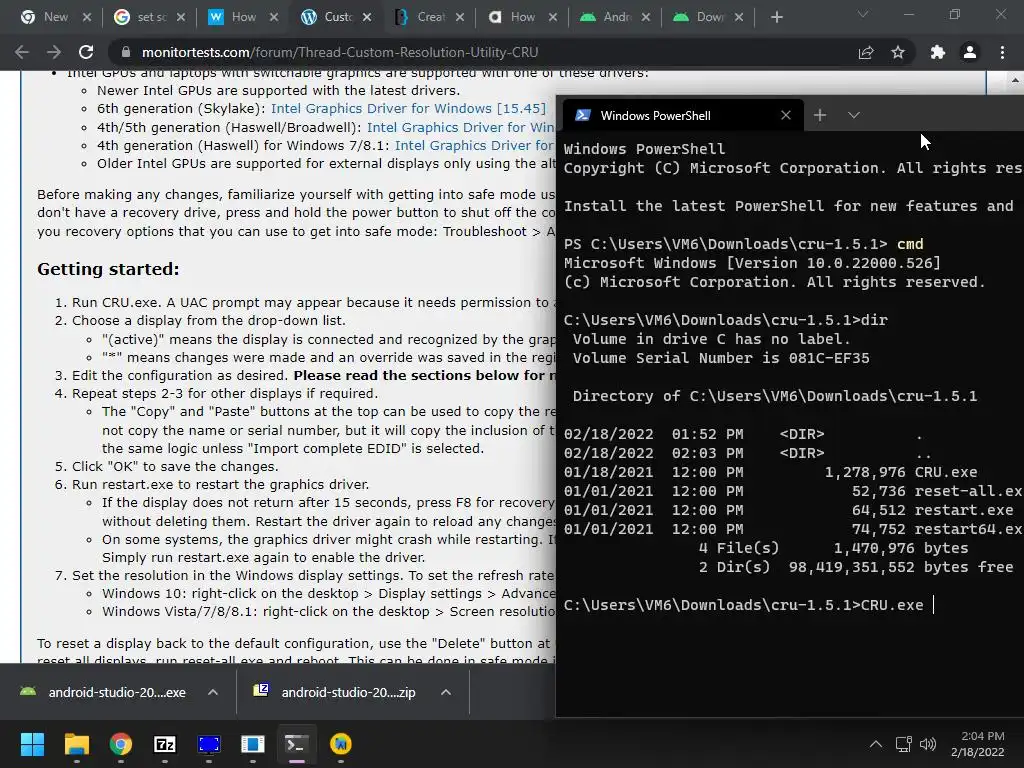Close the Windows PowerShell tab
This screenshot has height=768, width=1024.
(x=786, y=116)
